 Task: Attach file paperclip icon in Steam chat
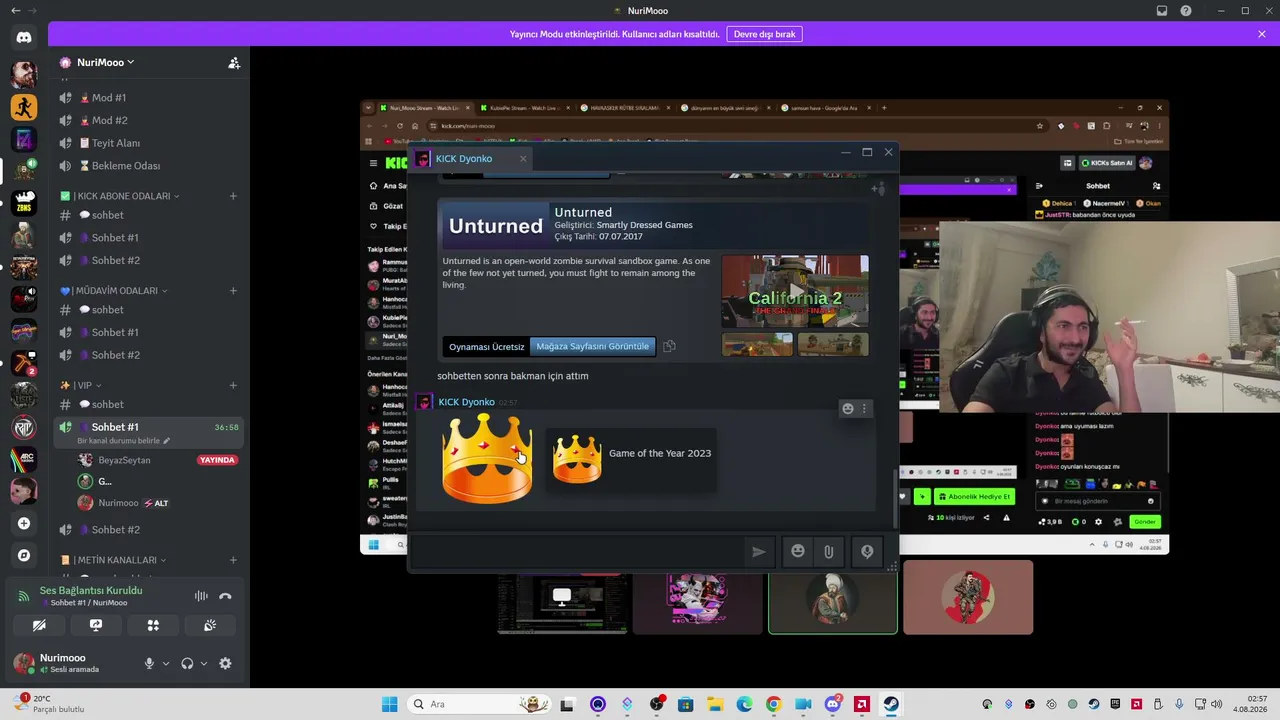829,551
